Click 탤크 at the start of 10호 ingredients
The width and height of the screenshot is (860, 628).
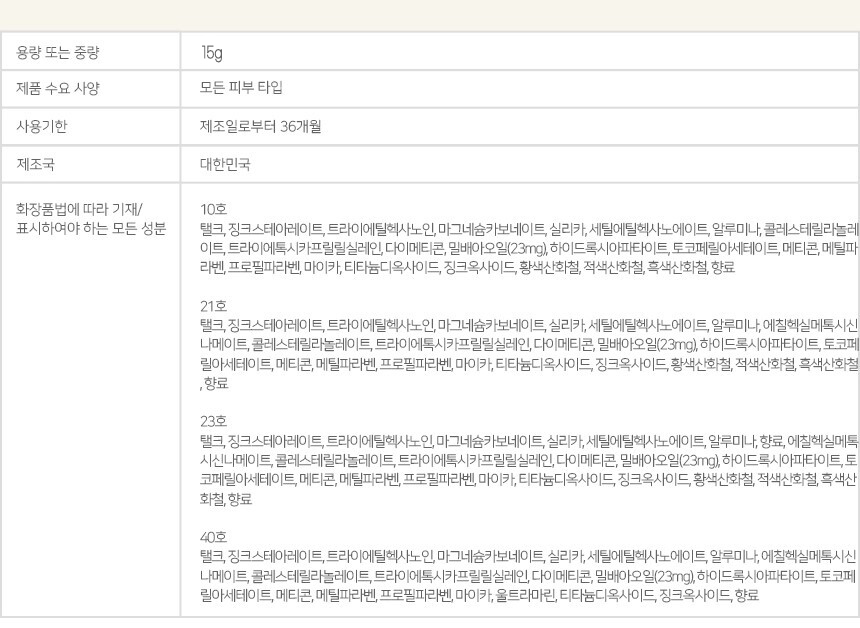tap(210, 227)
